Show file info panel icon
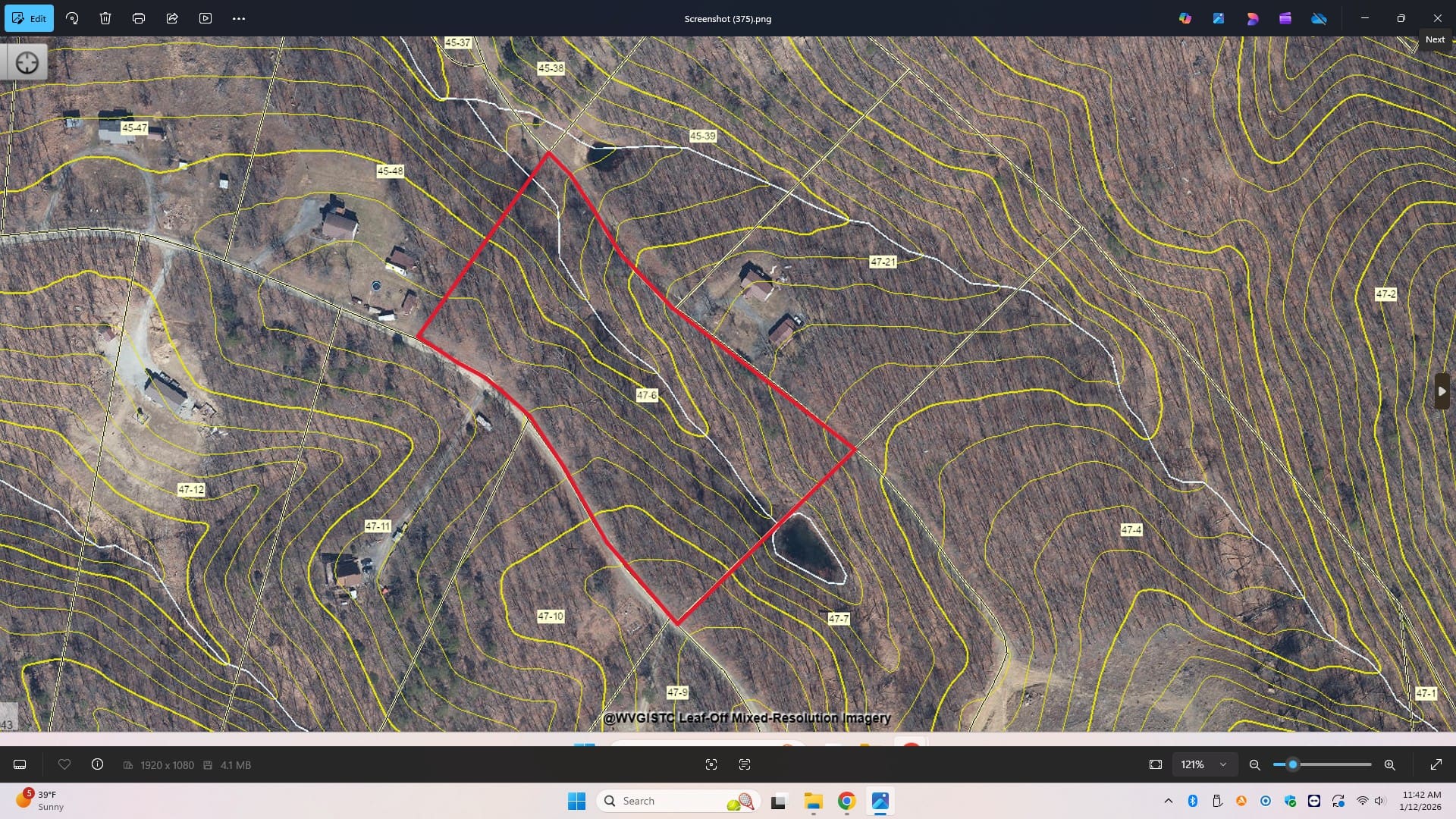This screenshot has height=819, width=1456. coord(97,764)
